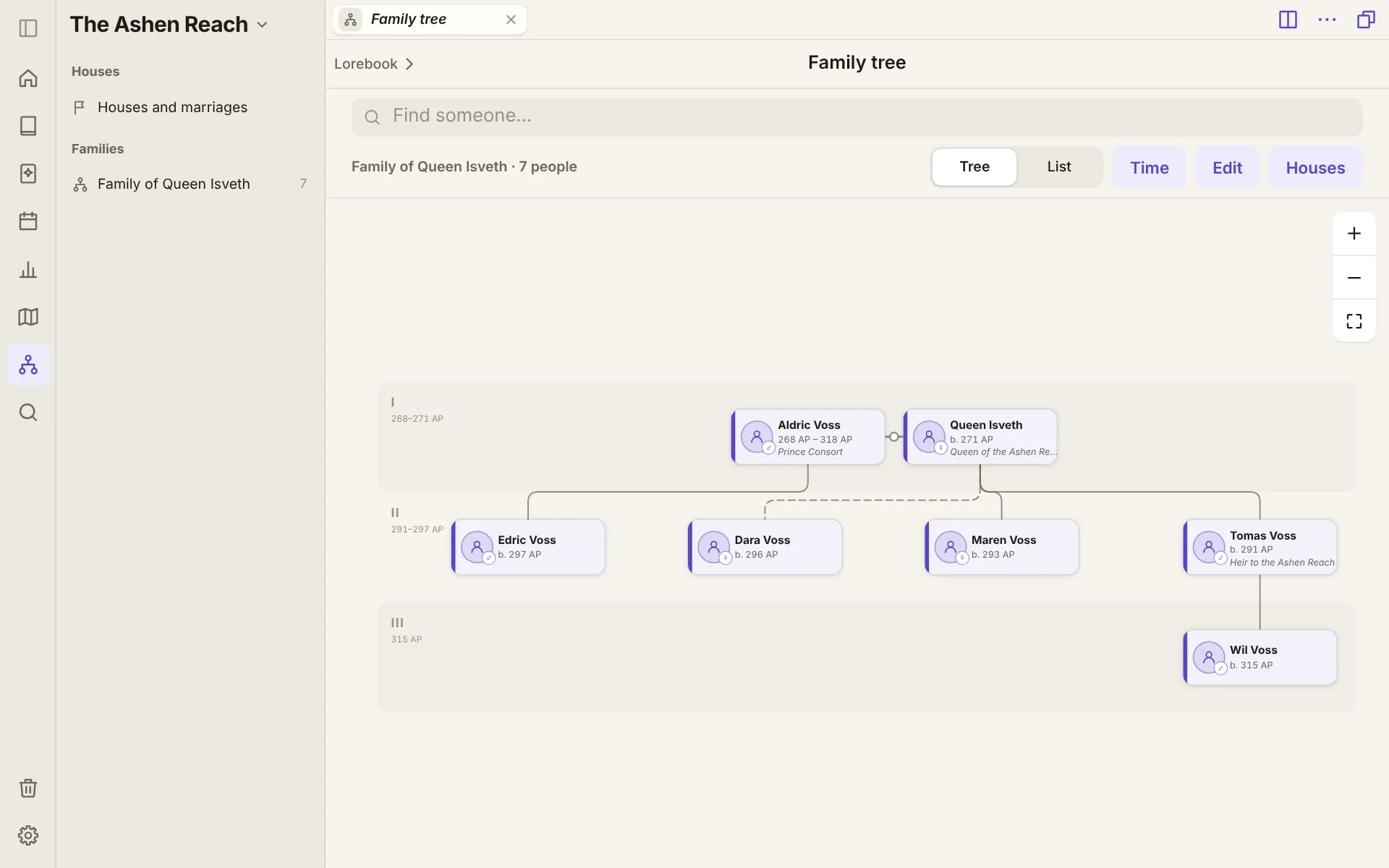1389x868 pixels.
Task: Open Family of Queen Isveth in sidebar
Action: [x=190, y=184]
